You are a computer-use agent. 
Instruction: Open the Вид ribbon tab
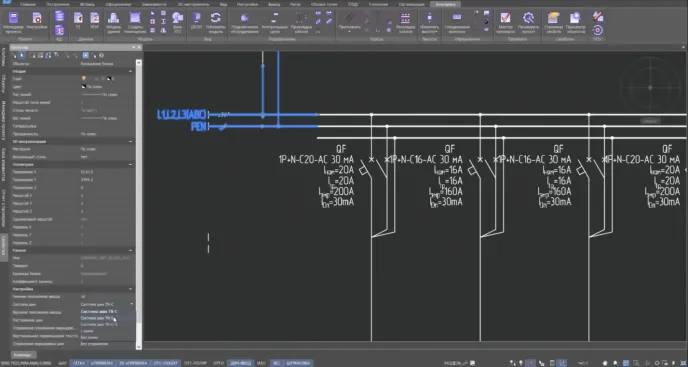point(223,4)
